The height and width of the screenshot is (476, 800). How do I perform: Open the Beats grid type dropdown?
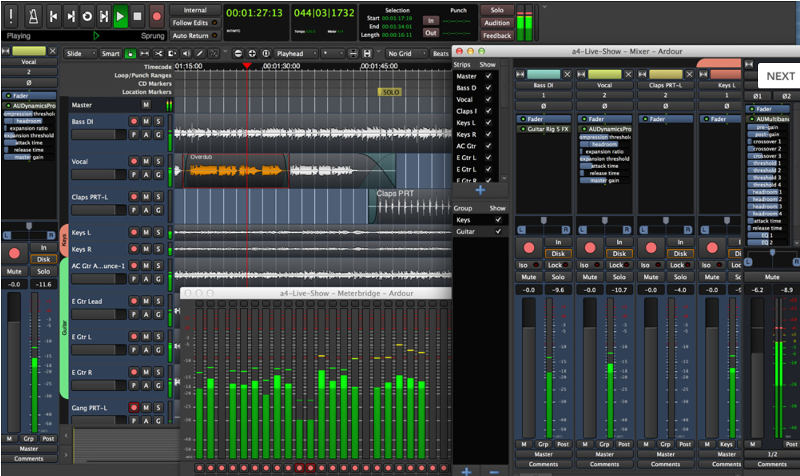coord(440,54)
